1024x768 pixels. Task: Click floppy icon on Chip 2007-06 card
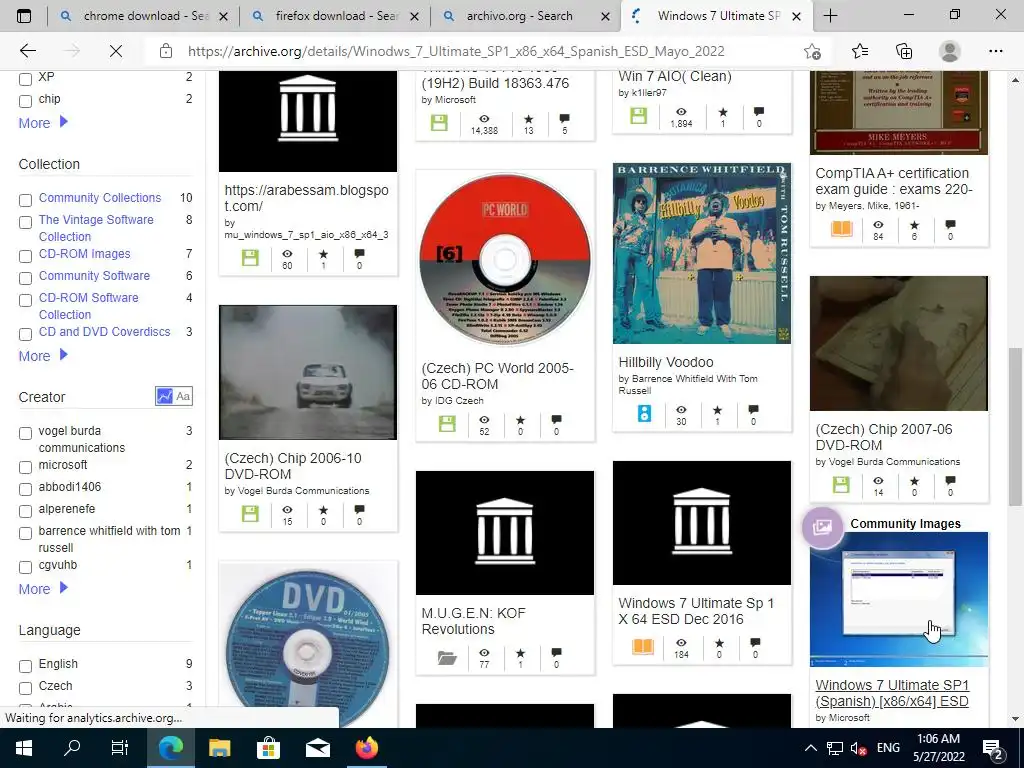click(841, 484)
